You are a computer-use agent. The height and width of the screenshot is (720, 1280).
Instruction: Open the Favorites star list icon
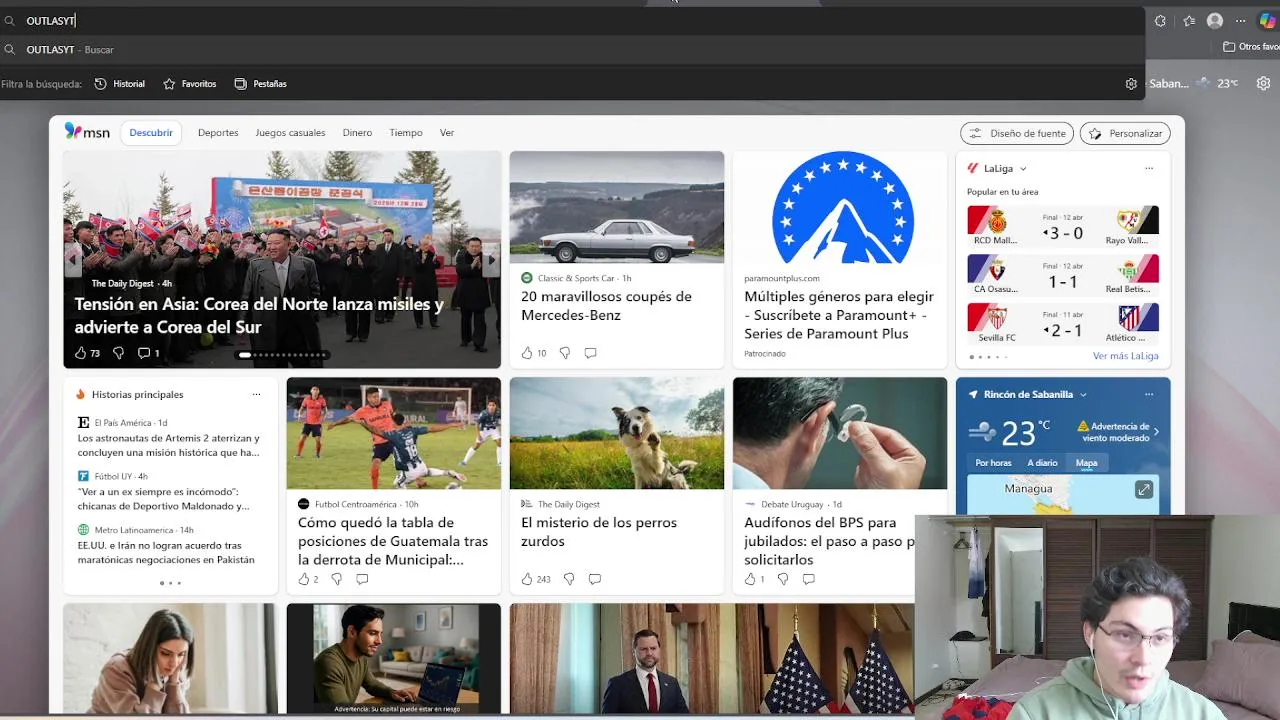click(x=1189, y=20)
